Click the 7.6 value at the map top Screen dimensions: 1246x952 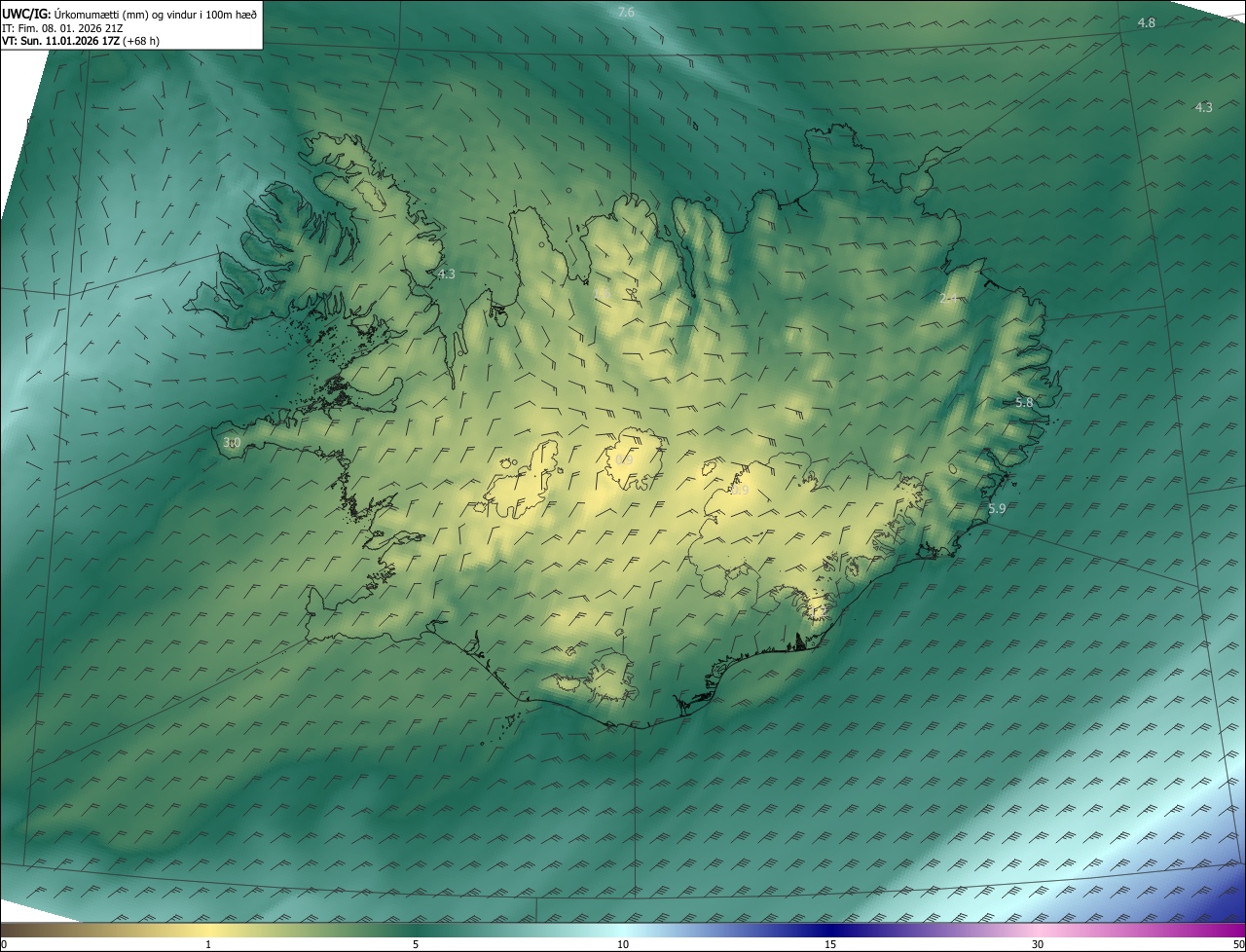coord(626,12)
